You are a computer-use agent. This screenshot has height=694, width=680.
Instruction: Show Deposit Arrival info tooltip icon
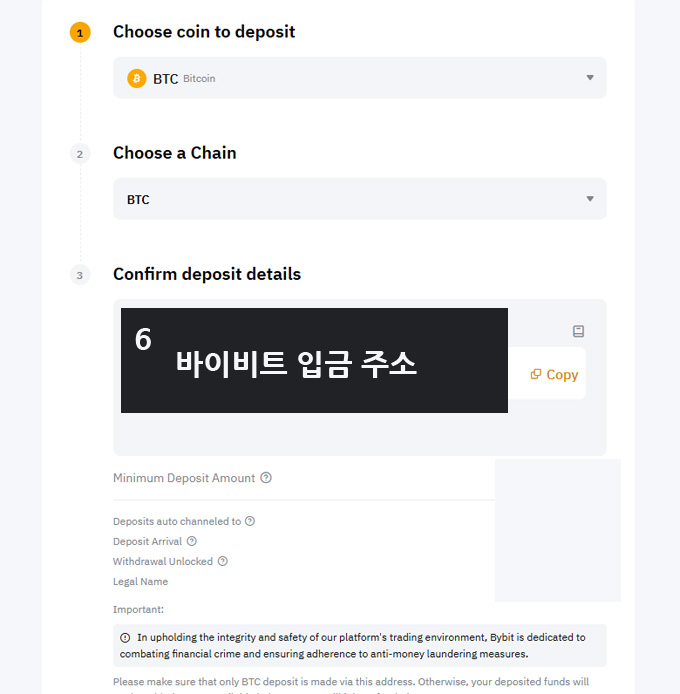tap(192, 541)
